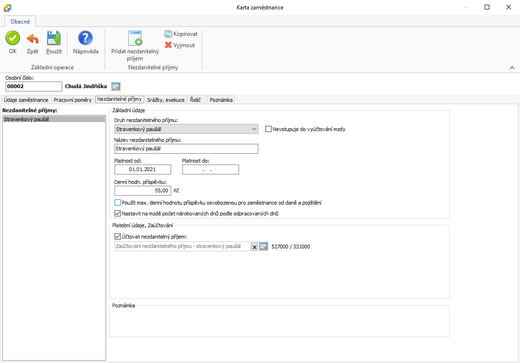Viewport: 520px width, 363px height.
Task: Maximize the Karta zaměstnance window
Action: click(487, 7)
